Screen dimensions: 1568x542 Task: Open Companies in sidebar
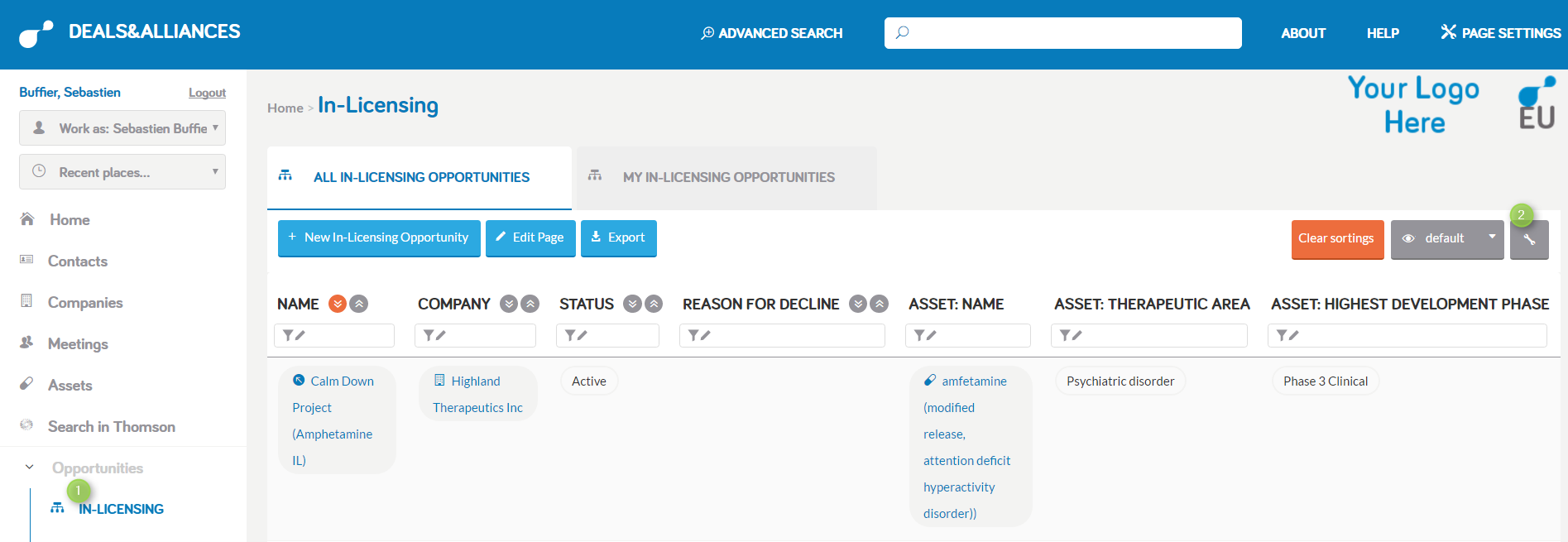(84, 302)
